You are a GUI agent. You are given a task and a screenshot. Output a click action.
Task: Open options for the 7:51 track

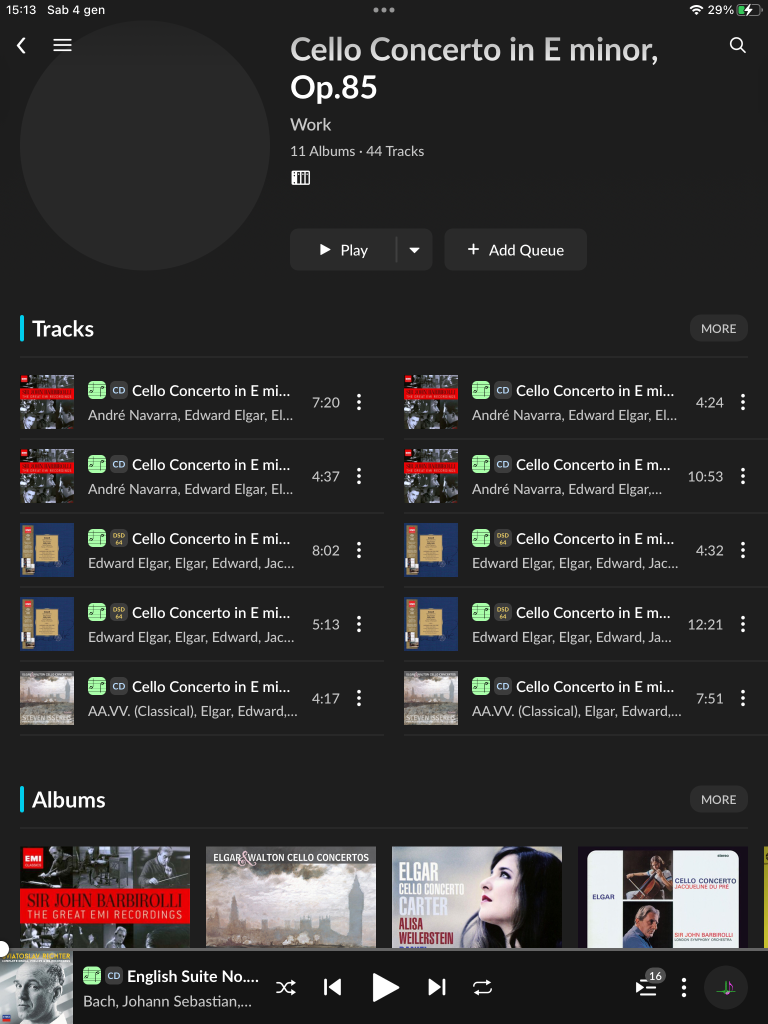(x=743, y=698)
